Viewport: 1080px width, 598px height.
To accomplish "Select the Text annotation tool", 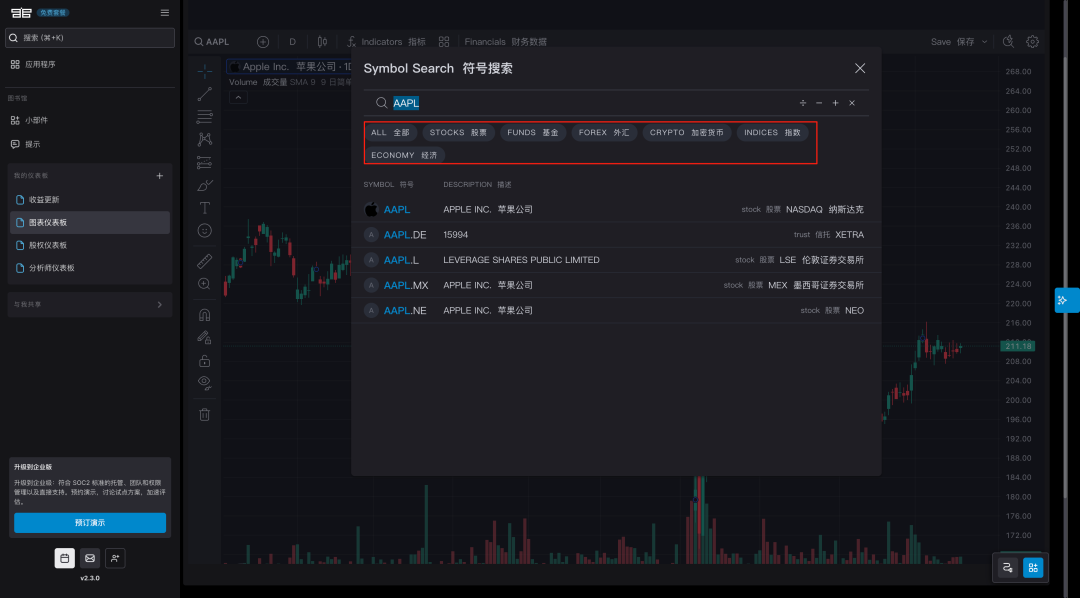I will (x=205, y=208).
